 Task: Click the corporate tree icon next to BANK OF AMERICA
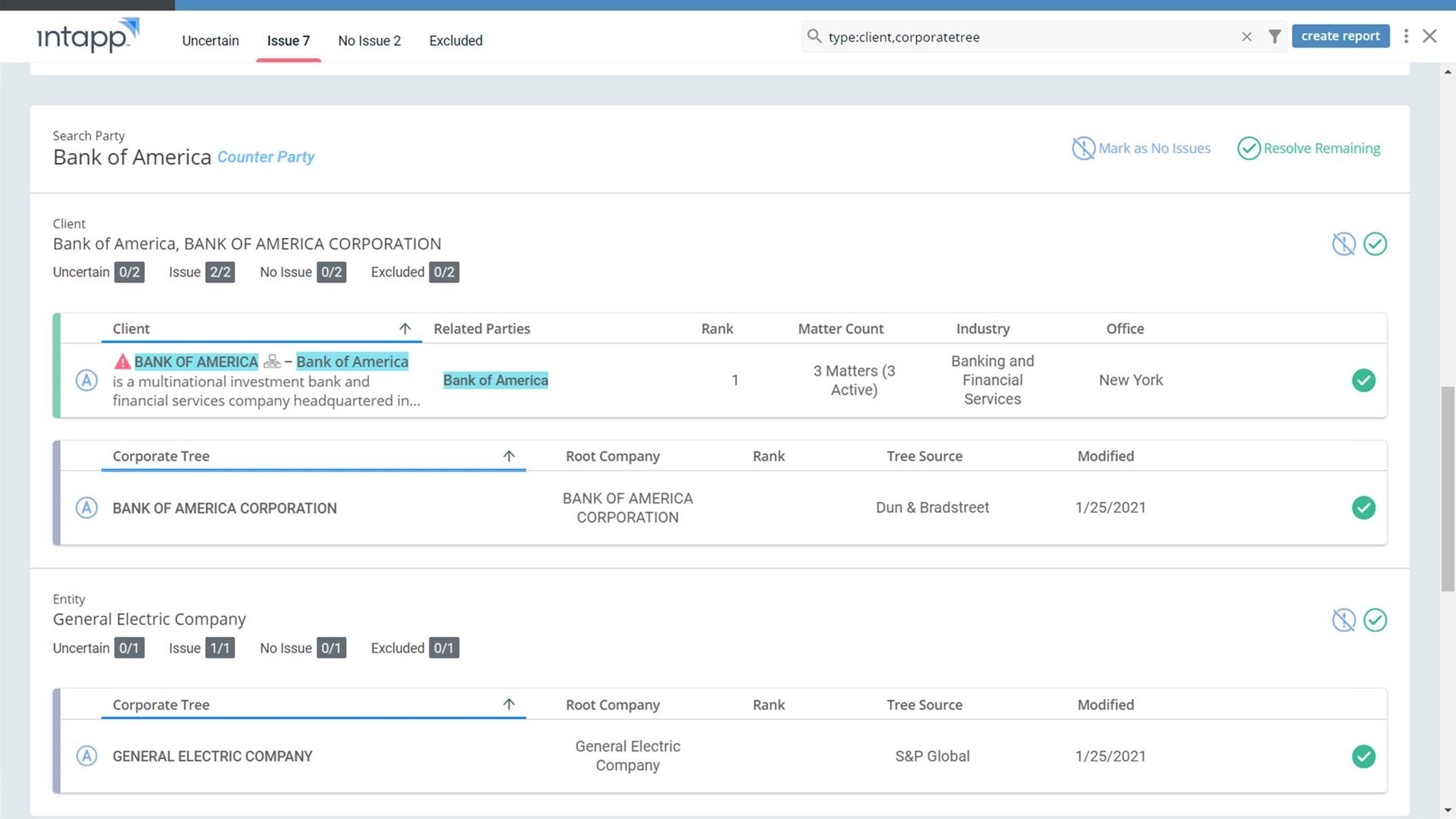pos(272,361)
